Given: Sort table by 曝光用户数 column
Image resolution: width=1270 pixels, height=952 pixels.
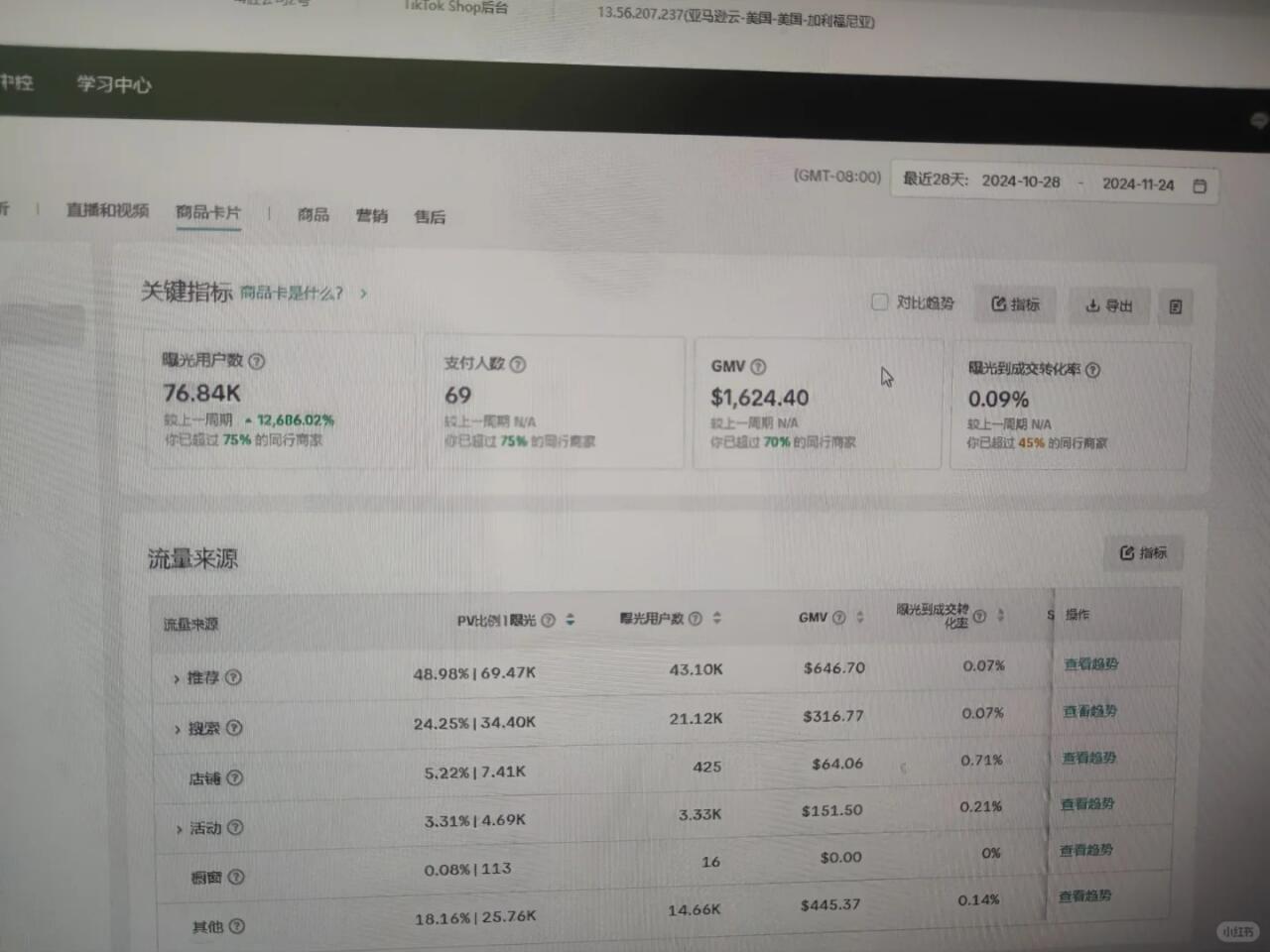Looking at the screenshot, I should click(x=717, y=618).
